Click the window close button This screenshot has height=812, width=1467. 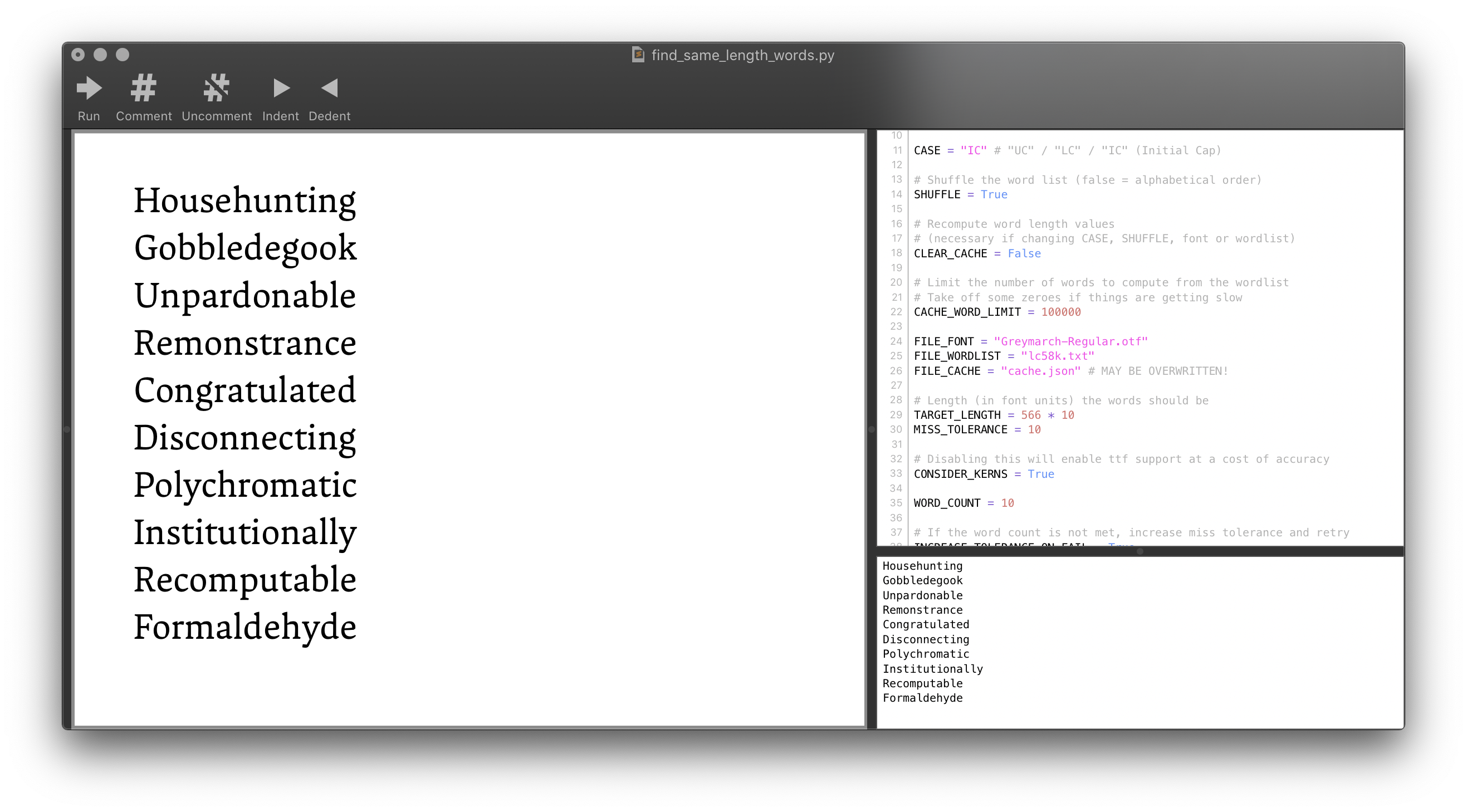click(78, 55)
